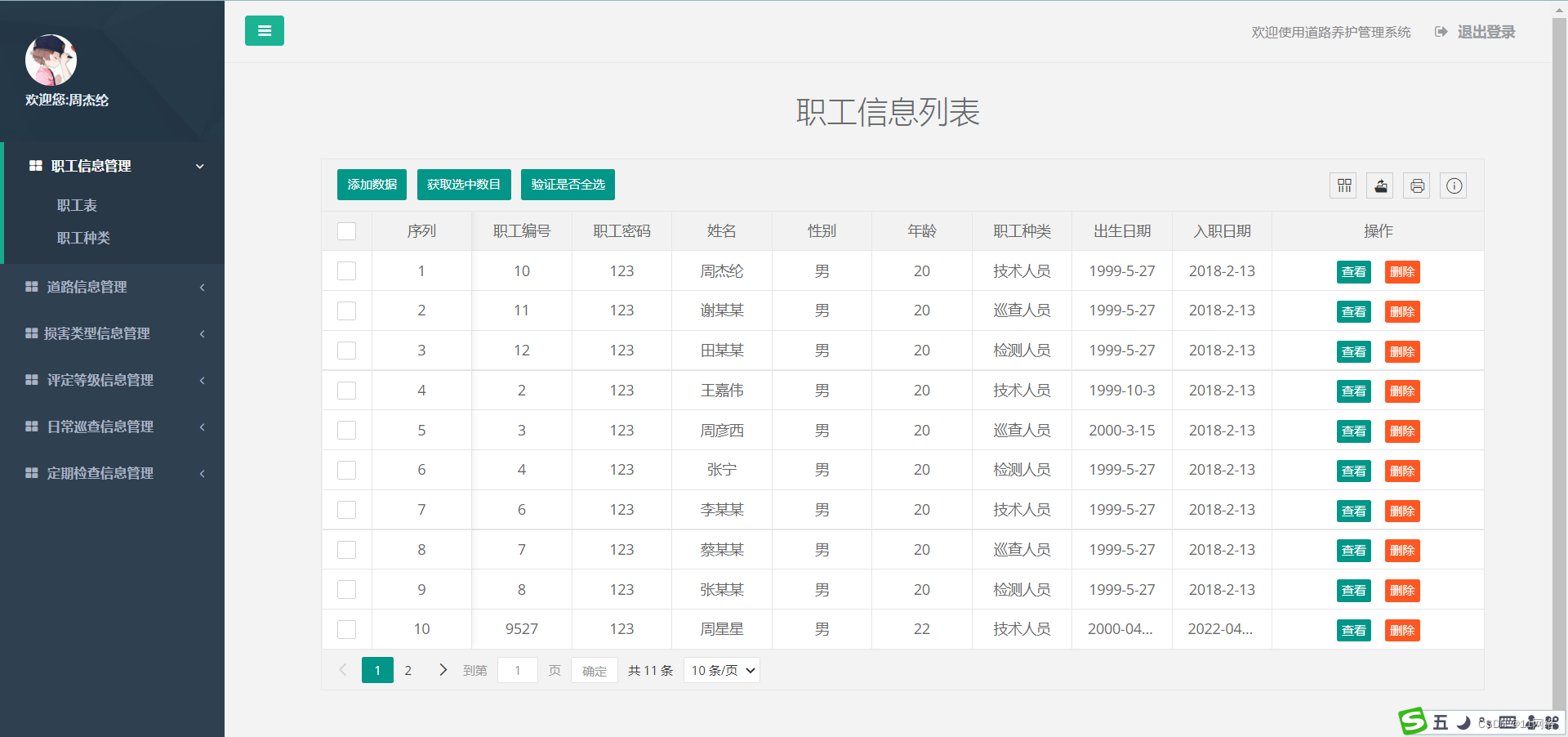Expand the 道路信息管理 chevron
Screen dimensions: 1568x737
pos(202,288)
